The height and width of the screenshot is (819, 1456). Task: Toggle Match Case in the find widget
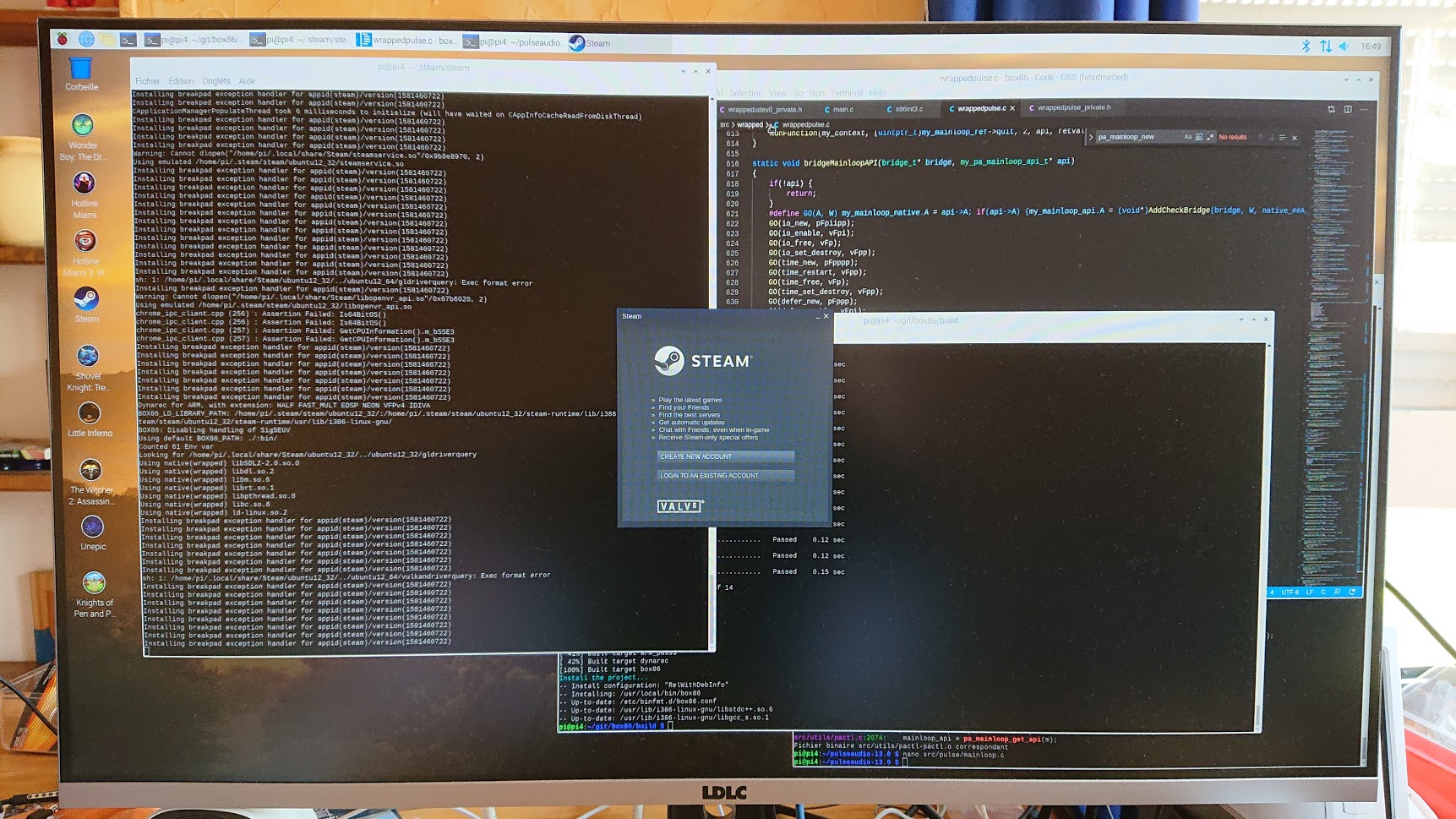[1187, 137]
